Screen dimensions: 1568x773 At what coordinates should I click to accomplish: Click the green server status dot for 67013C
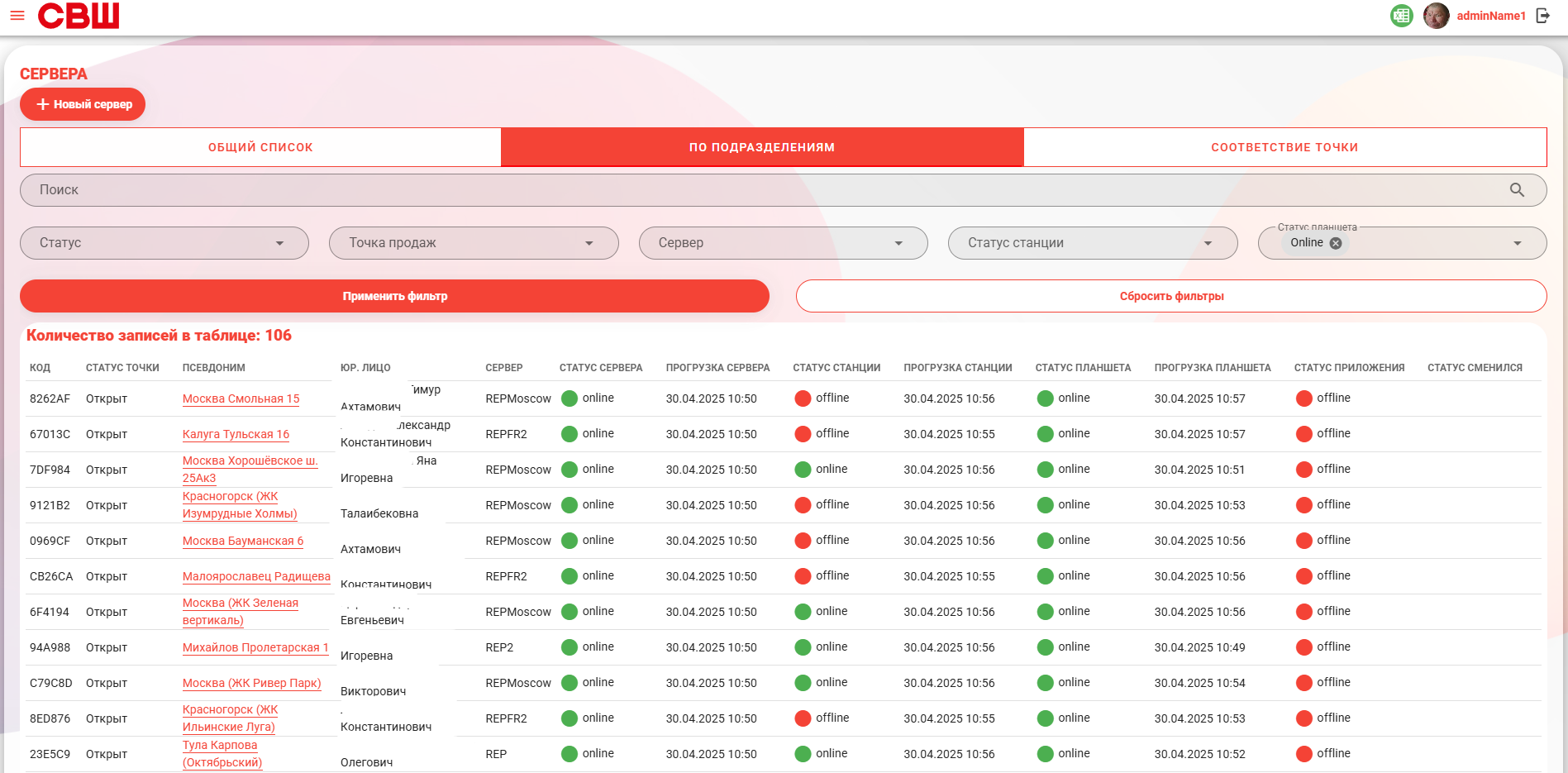pos(570,434)
